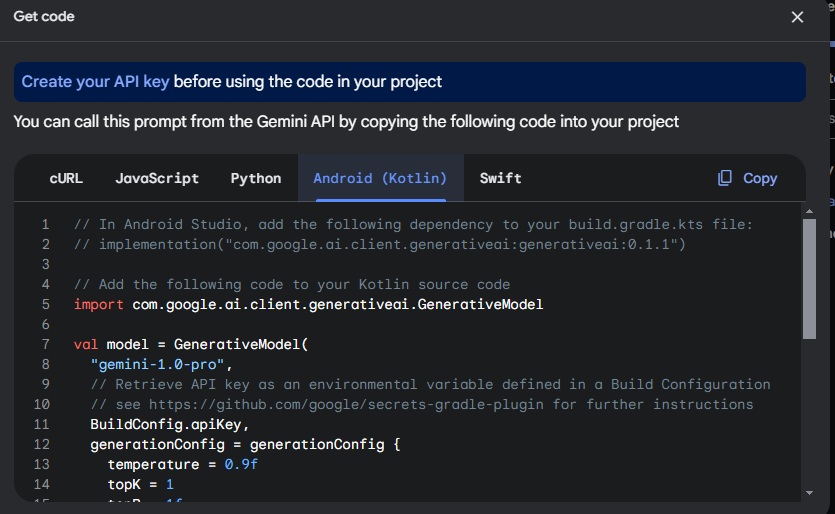Click the vertical scrollbar thumb

pyautogui.click(x=809, y=279)
